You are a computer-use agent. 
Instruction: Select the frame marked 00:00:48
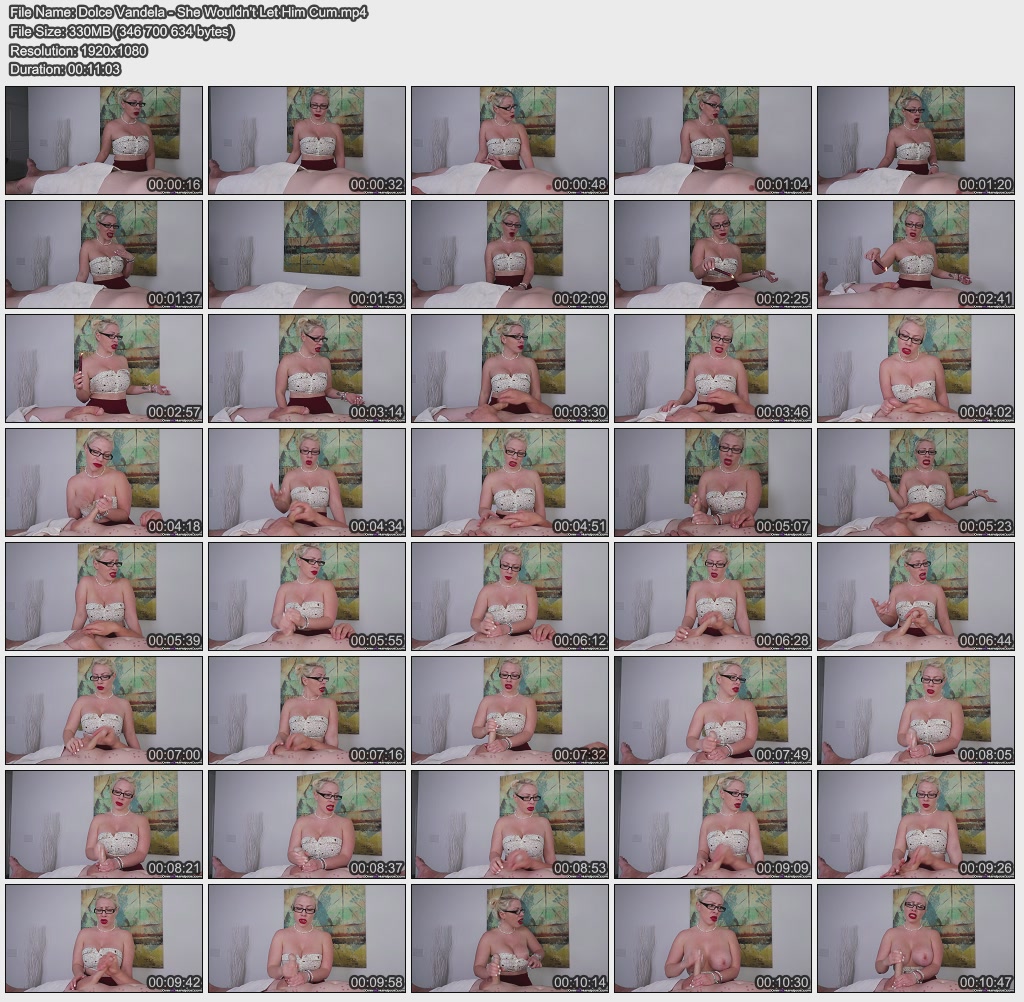(510, 140)
